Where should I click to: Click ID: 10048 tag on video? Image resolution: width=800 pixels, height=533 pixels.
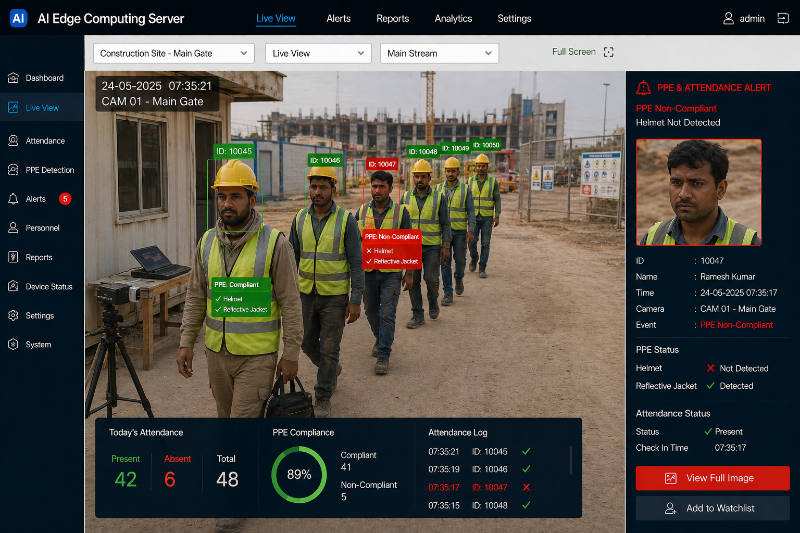click(x=423, y=151)
